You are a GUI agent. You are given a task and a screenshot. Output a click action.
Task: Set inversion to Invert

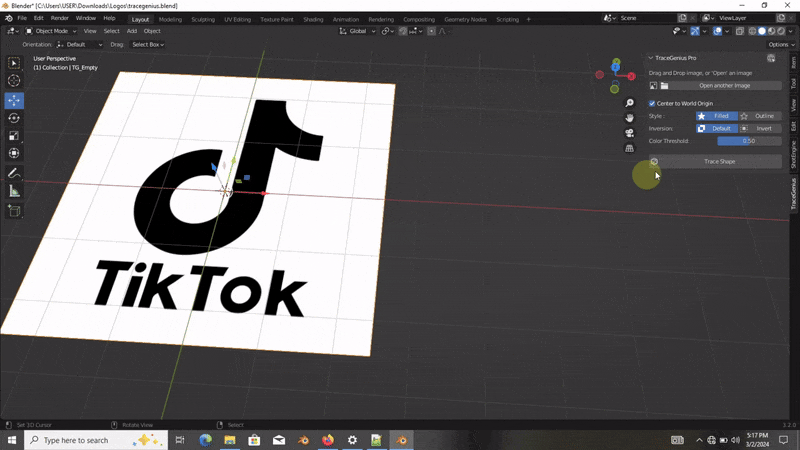[x=760, y=129]
